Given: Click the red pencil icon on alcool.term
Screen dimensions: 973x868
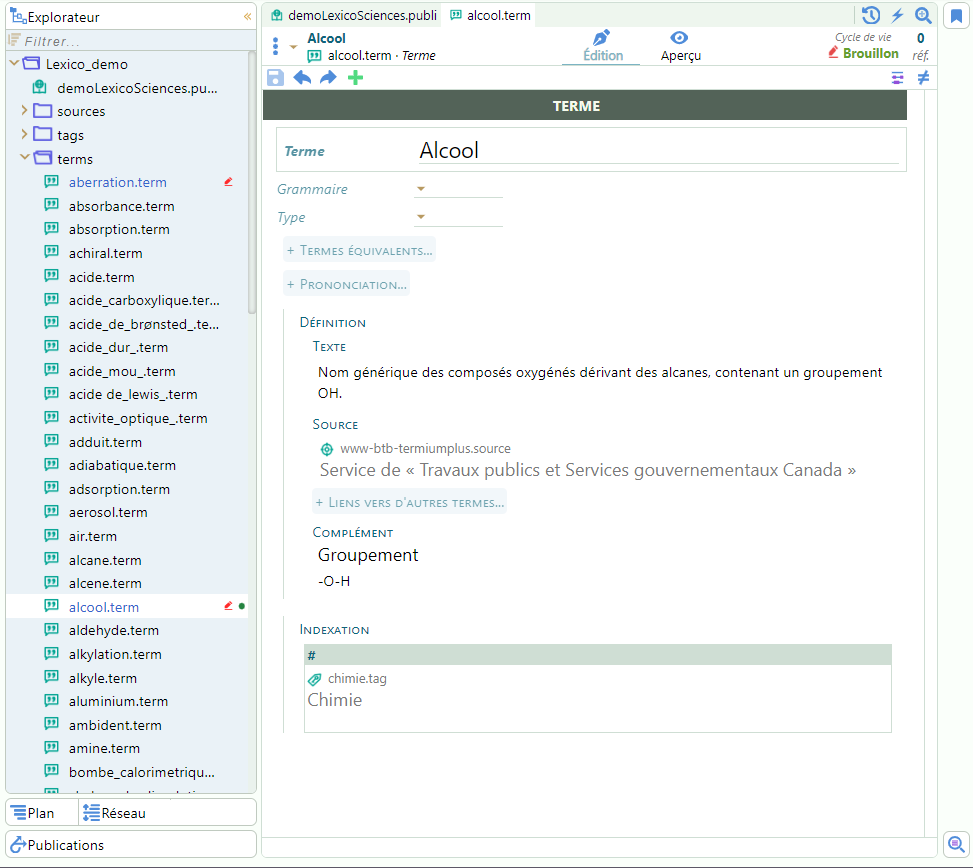Looking at the screenshot, I should (228, 606).
